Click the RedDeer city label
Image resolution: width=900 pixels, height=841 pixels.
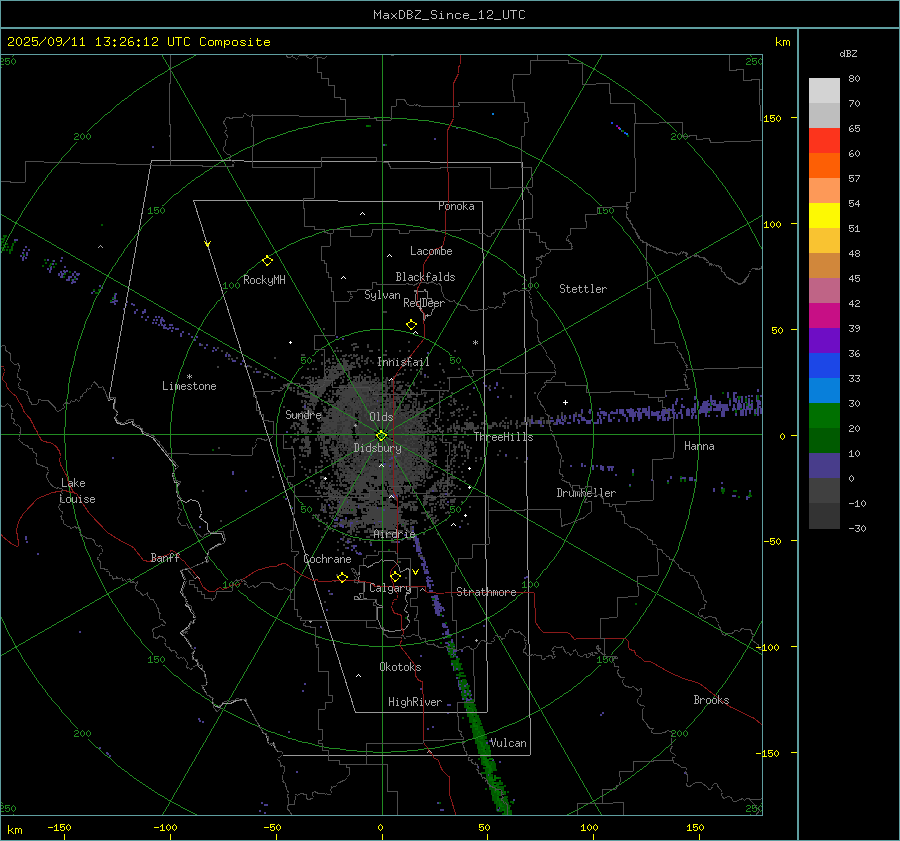coord(424,303)
